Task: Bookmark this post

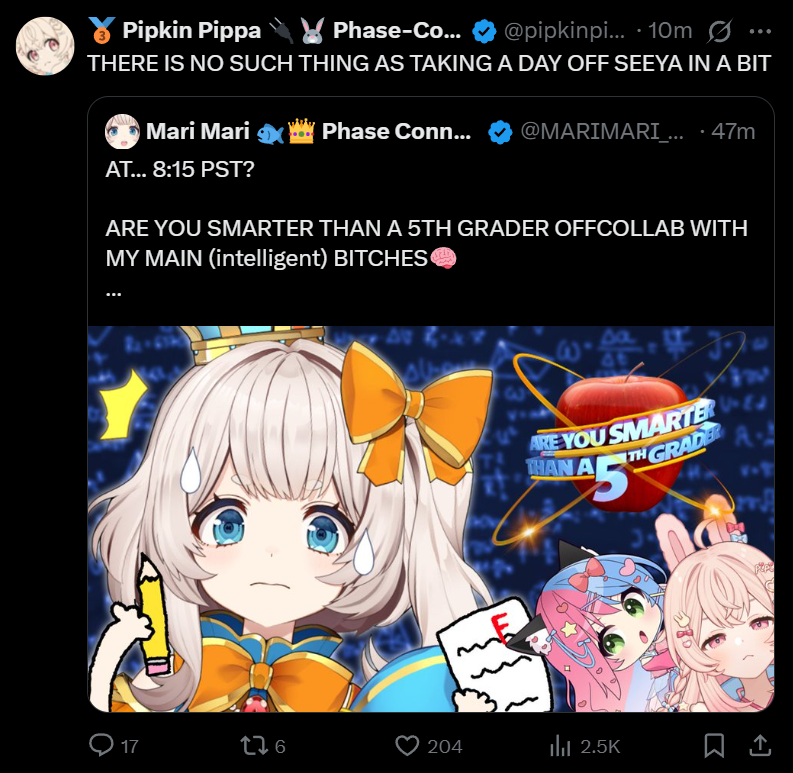Action: [715, 745]
